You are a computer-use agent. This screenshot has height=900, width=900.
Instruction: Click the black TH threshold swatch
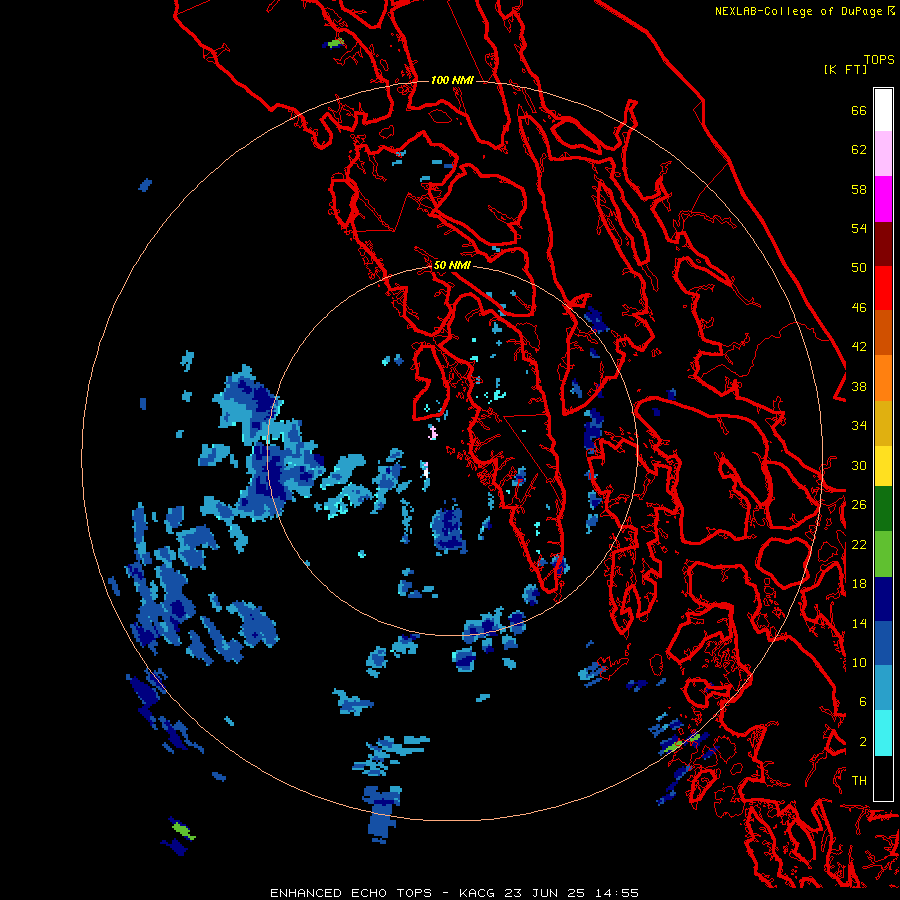coord(883,778)
